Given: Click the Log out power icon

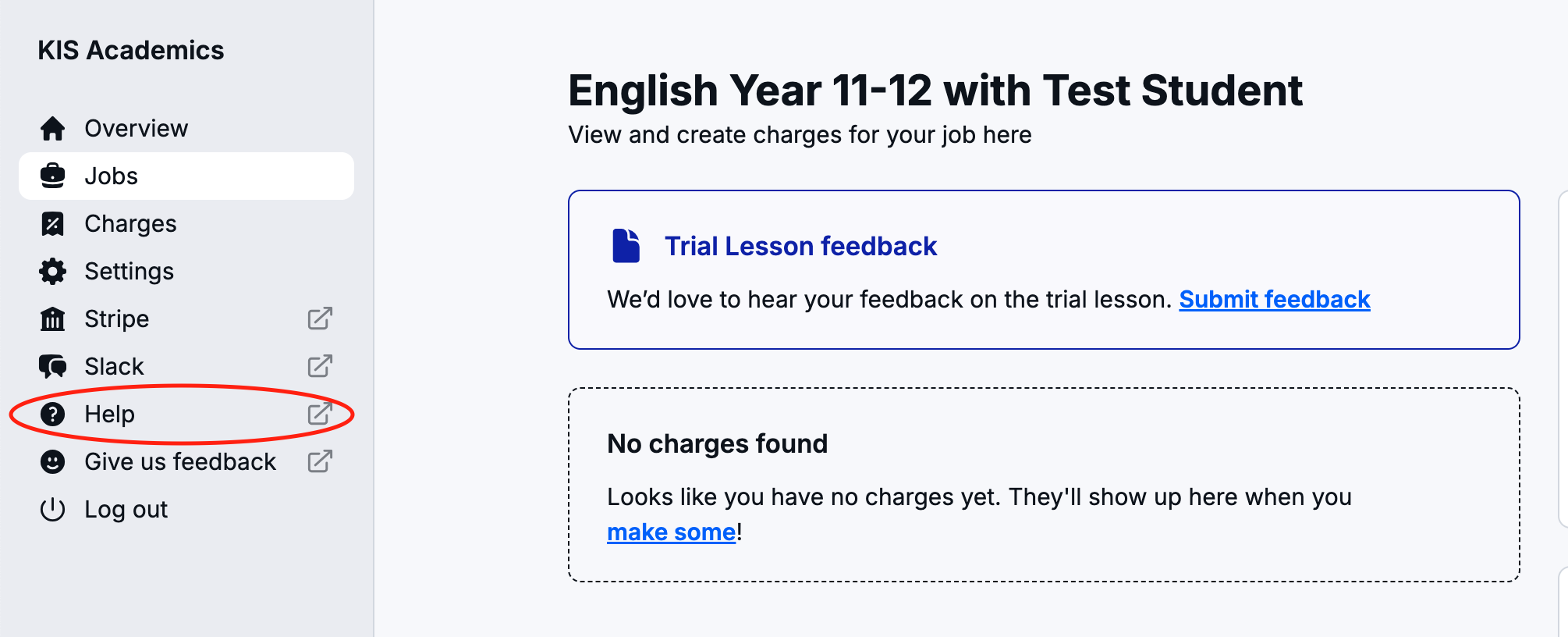Looking at the screenshot, I should (x=52, y=510).
